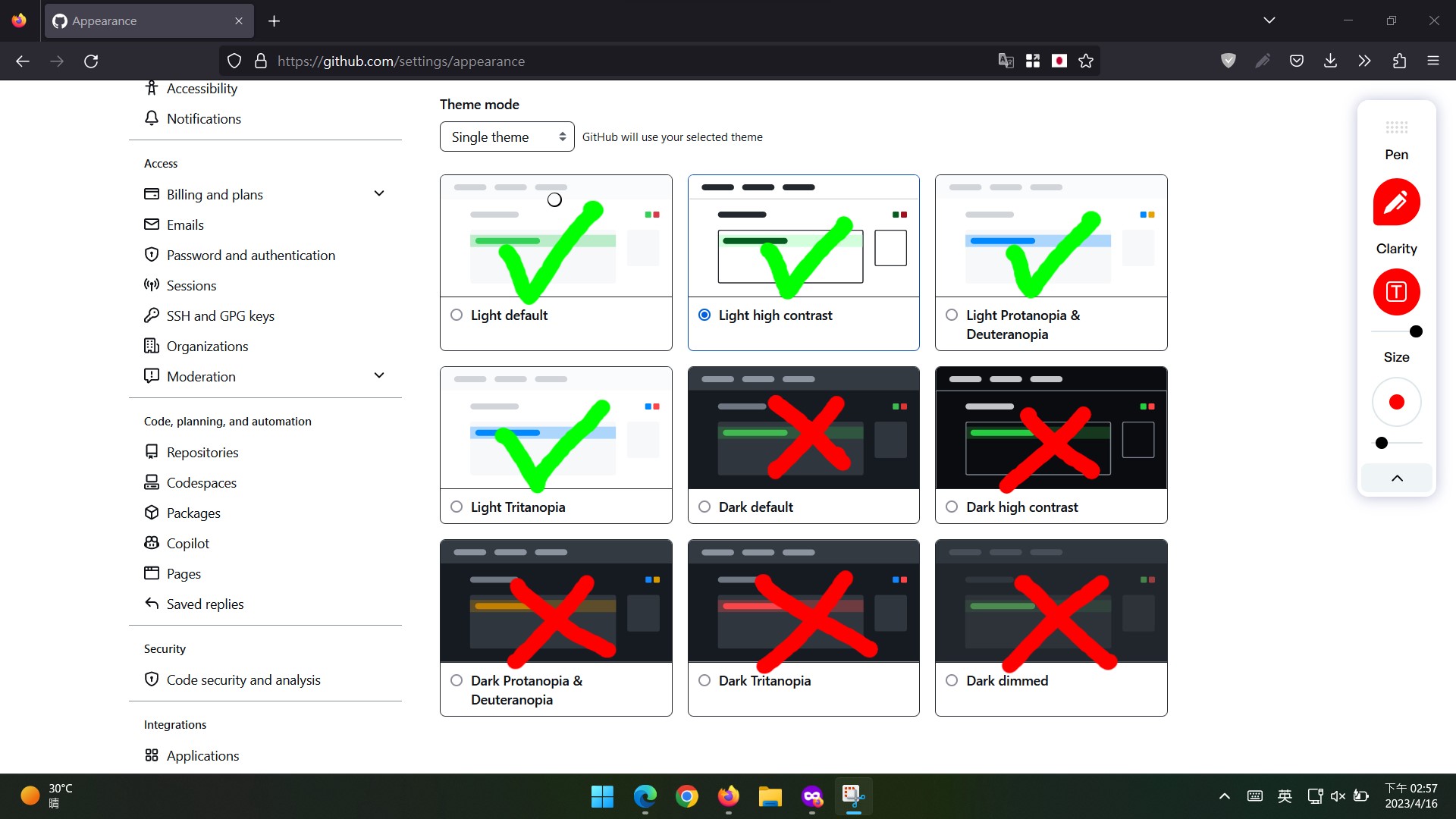Image resolution: width=1456 pixels, height=819 pixels.
Task: Reload the current page
Action: [91, 61]
